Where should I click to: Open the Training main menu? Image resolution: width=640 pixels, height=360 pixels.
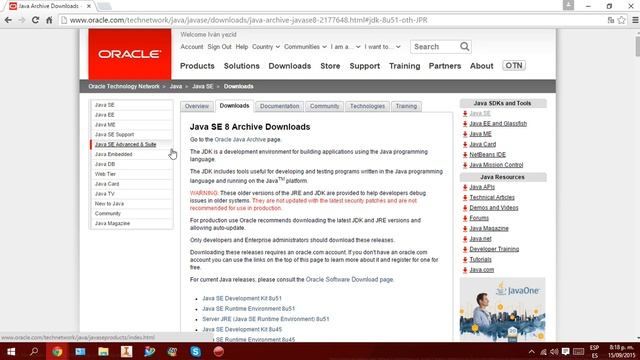[x=404, y=66]
